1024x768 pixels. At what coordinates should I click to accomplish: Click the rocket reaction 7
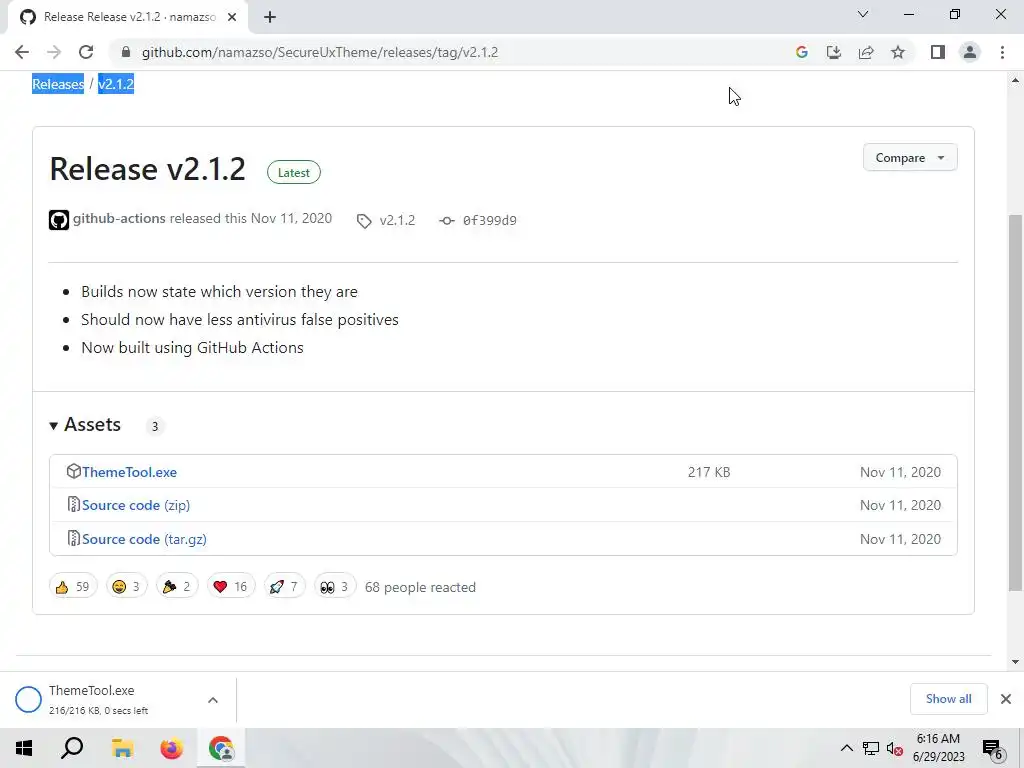click(x=284, y=586)
